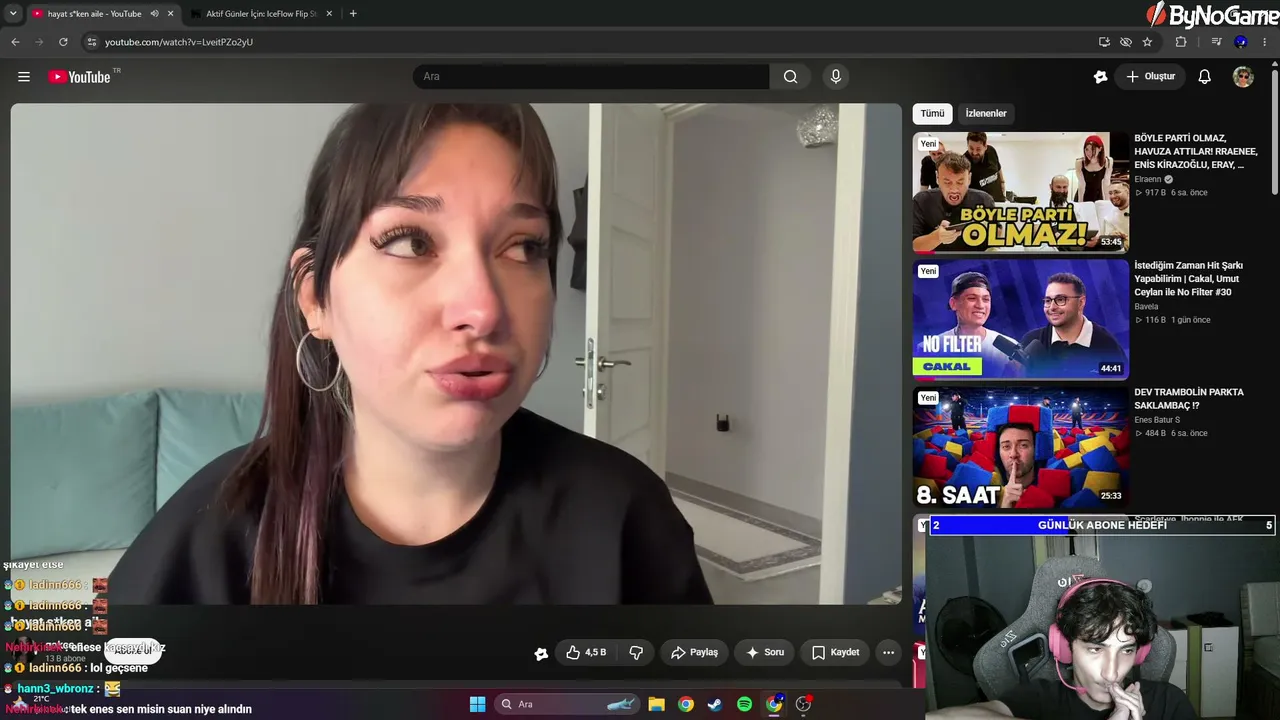Click the YouTube search field labeled Ara
Image resolution: width=1280 pixels, height=720 pixels.
[591, 77]
